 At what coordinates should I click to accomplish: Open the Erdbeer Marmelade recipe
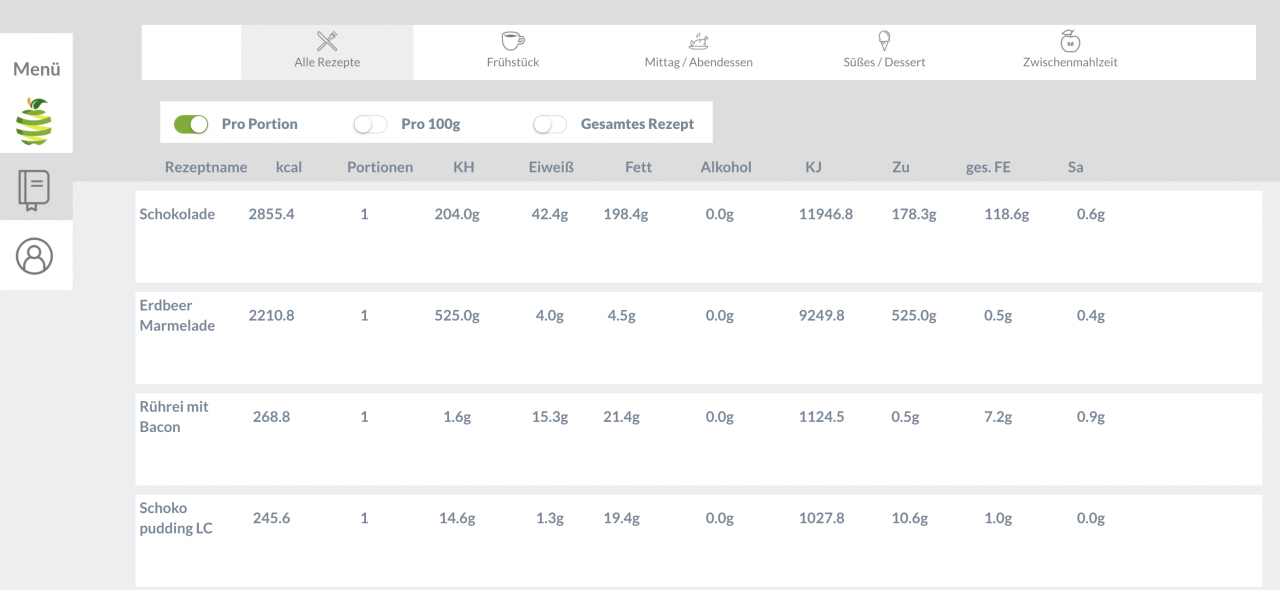click(x=177, y=315)
